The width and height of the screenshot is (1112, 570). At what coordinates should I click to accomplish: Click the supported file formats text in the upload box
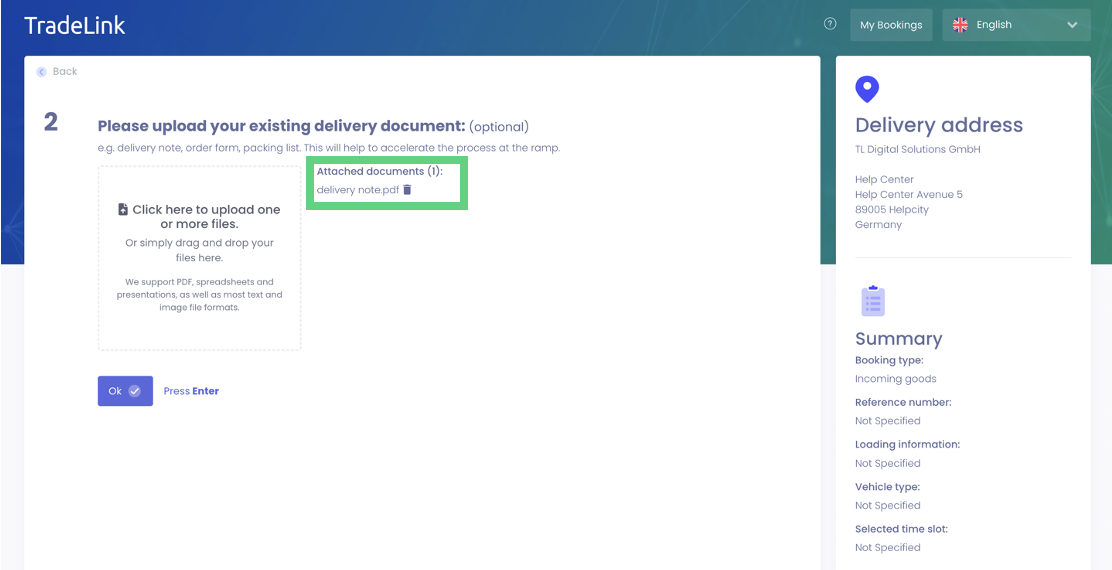click(199, 295)
